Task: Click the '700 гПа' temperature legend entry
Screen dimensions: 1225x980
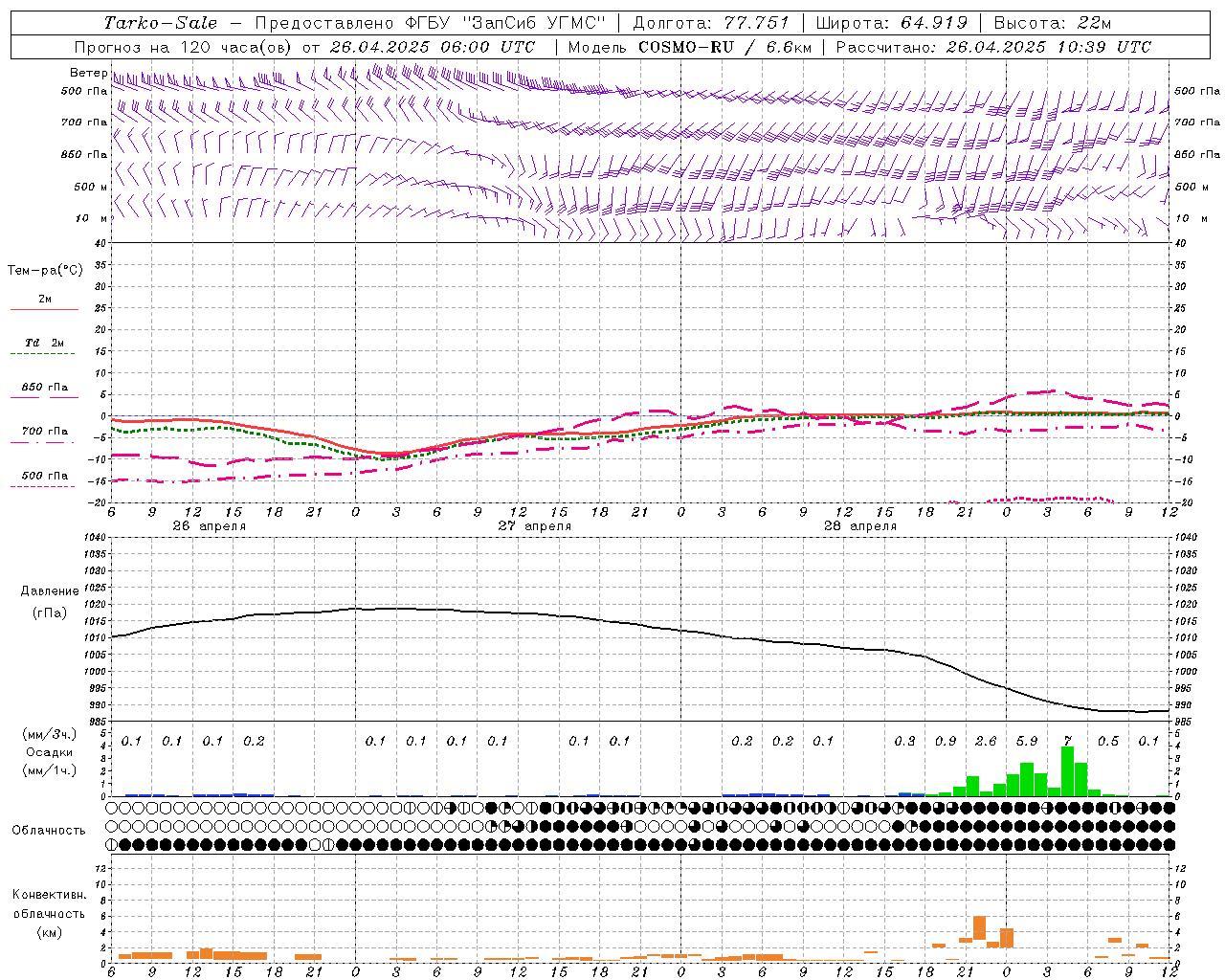Action: (45, 432)
